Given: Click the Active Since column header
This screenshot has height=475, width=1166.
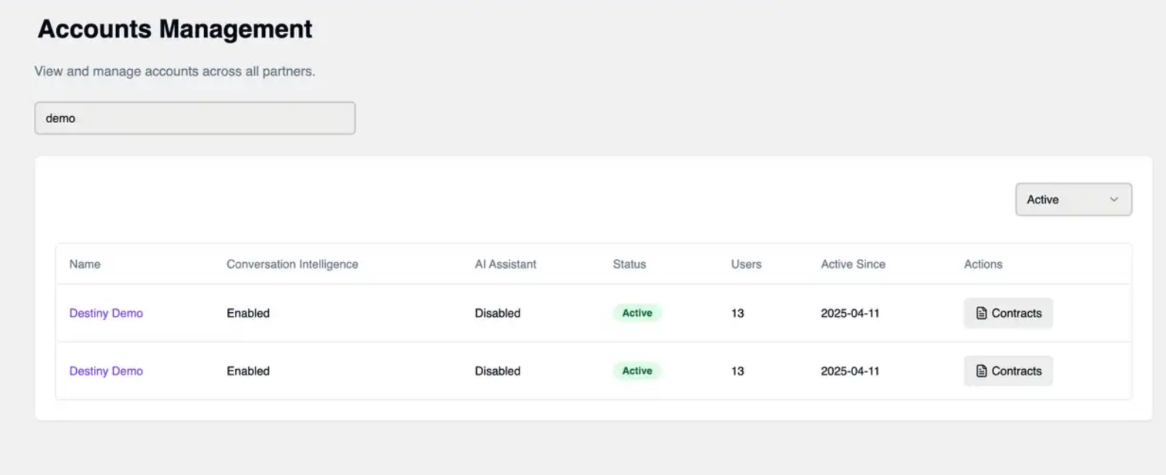Looking at the screenshot, I should (853, 264).
